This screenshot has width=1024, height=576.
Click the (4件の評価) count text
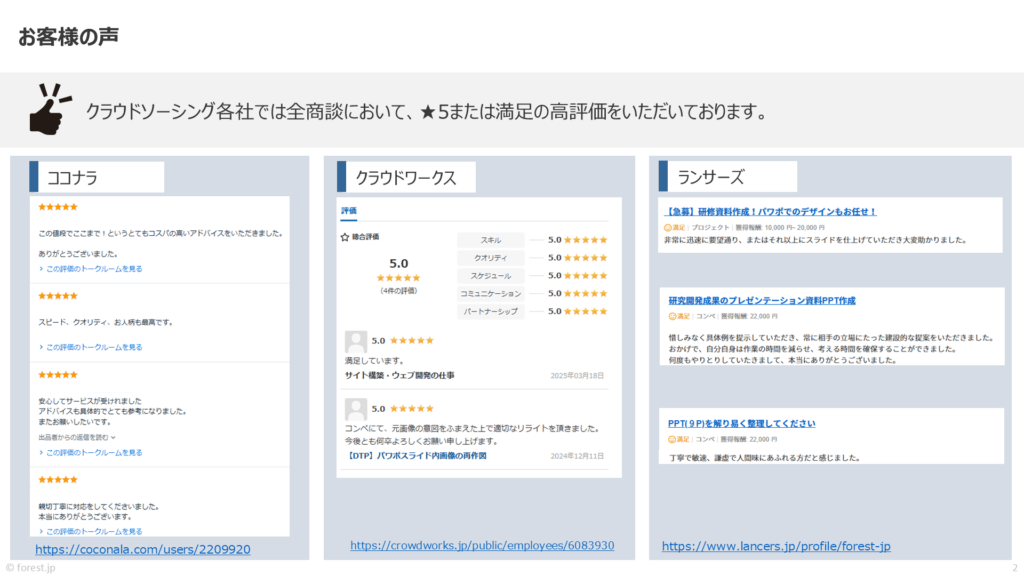click(398, 291)
